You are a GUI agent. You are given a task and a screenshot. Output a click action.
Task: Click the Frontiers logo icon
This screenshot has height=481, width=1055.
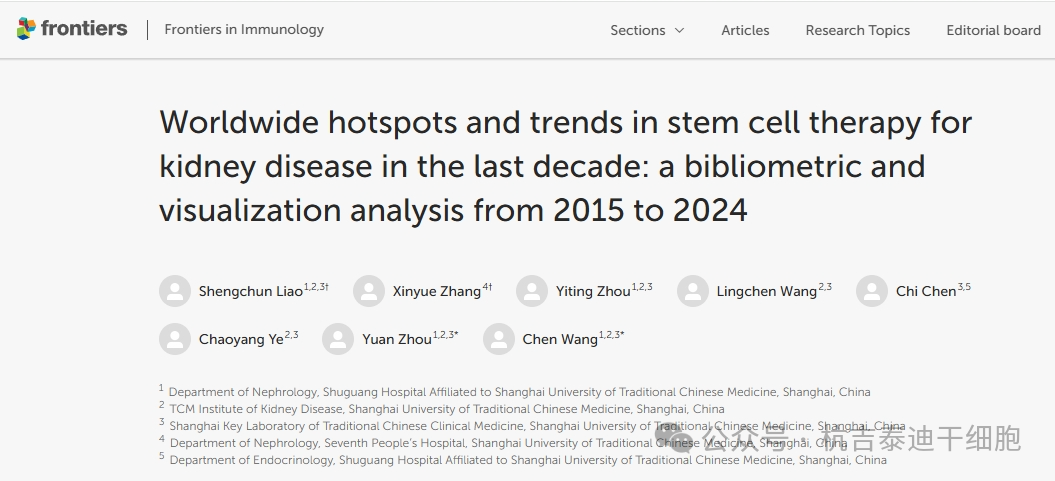pyautogui.click(x=26, y=29)
